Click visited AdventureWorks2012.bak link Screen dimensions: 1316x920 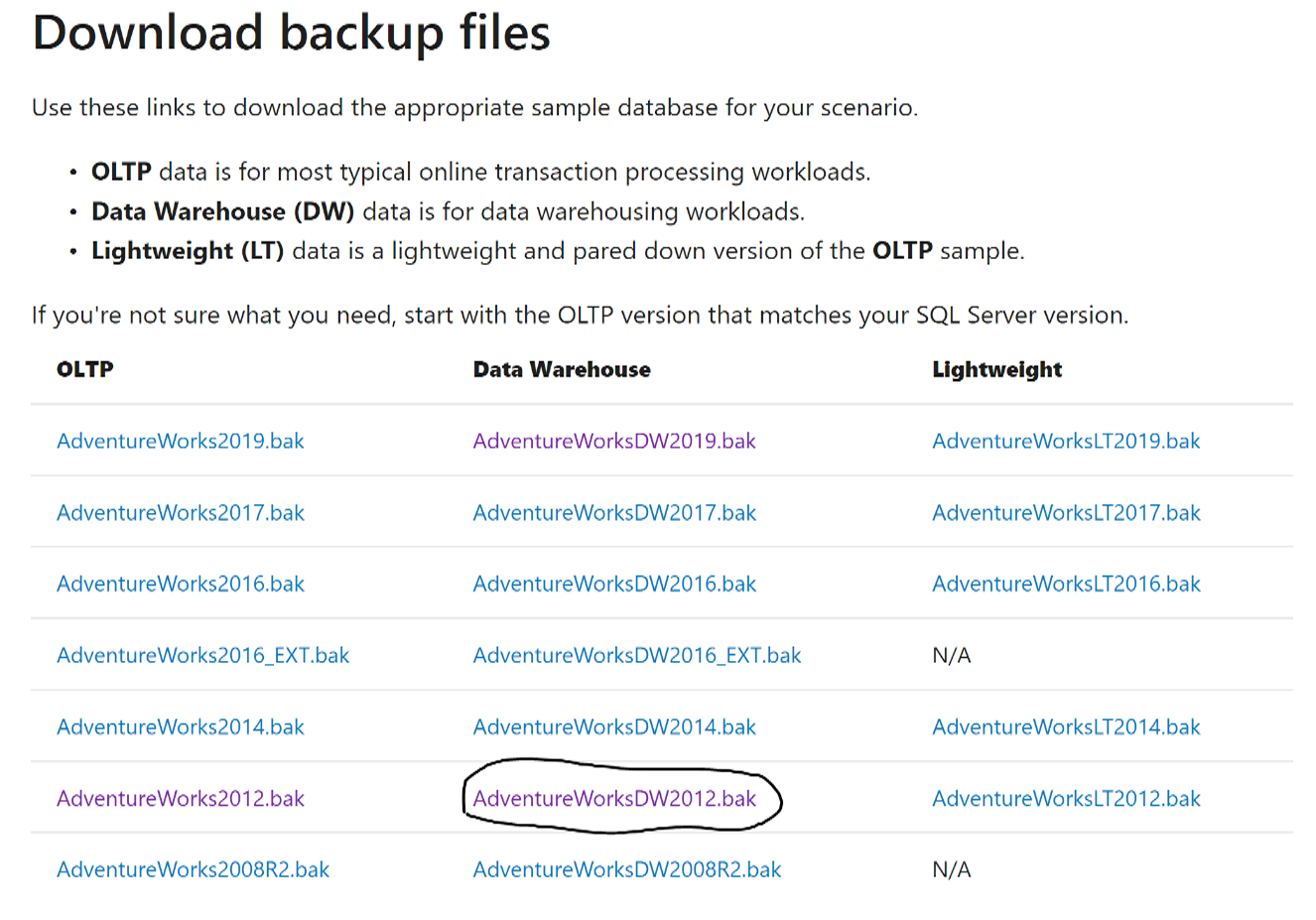(180, 798)
